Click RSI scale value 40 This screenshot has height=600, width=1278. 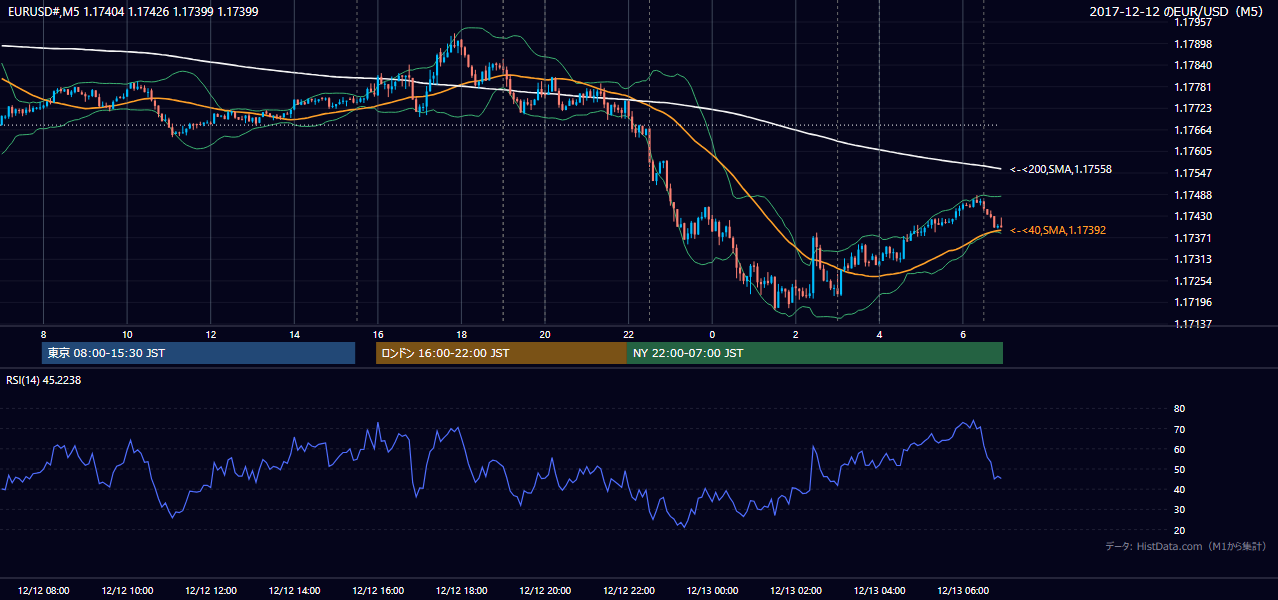click(x=1180, y=489)
